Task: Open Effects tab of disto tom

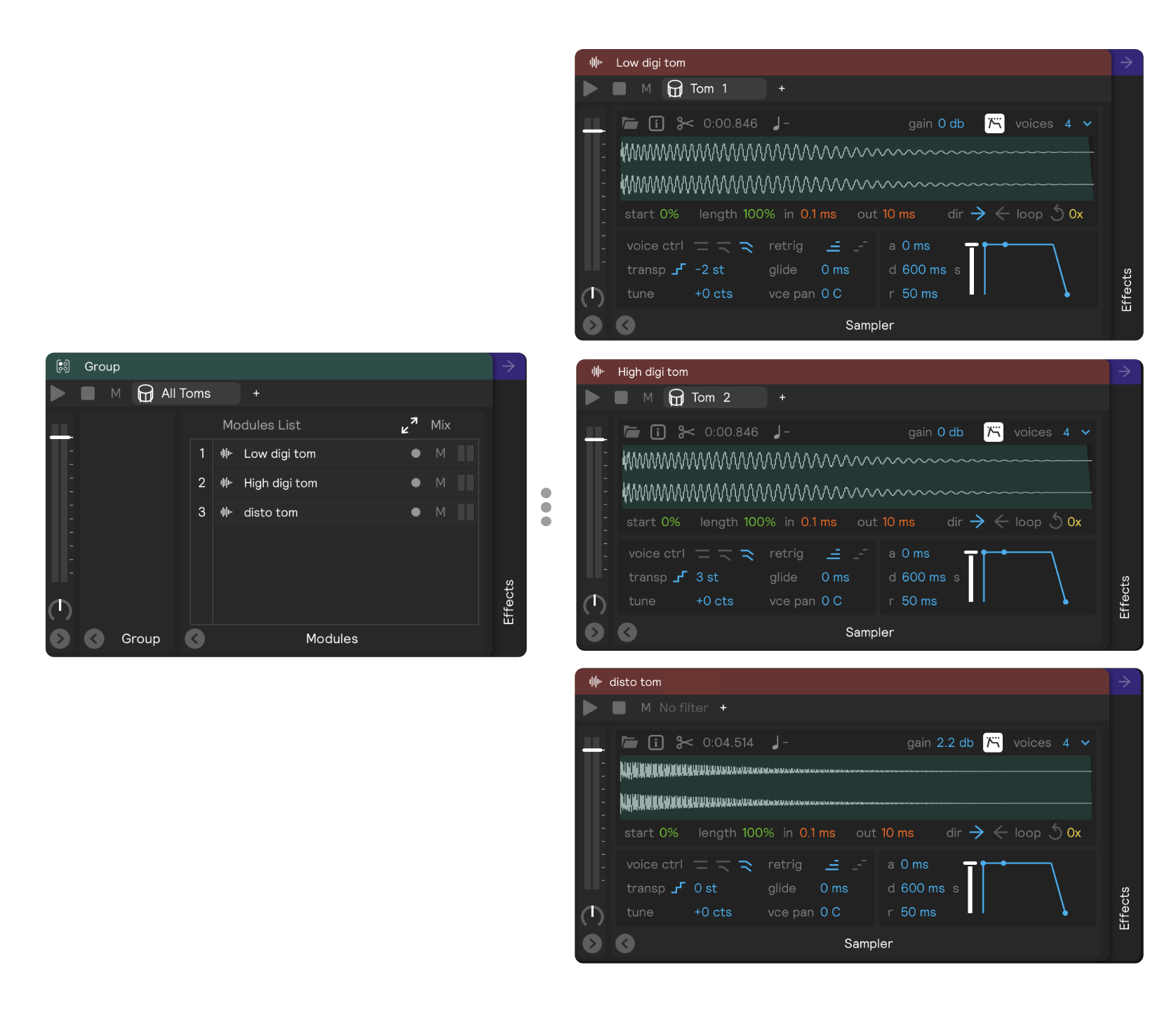Action: [x=1124, y=909]
